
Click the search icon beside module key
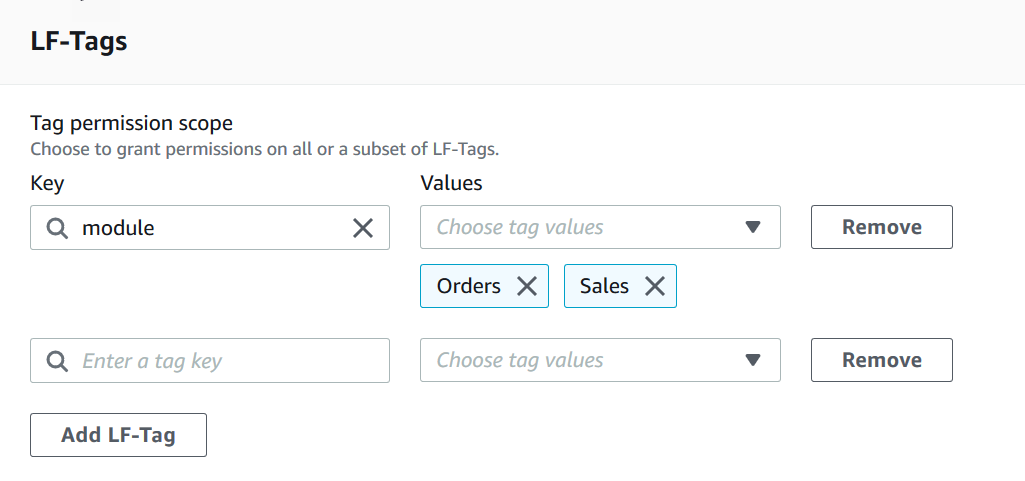[x=57, y=228]
